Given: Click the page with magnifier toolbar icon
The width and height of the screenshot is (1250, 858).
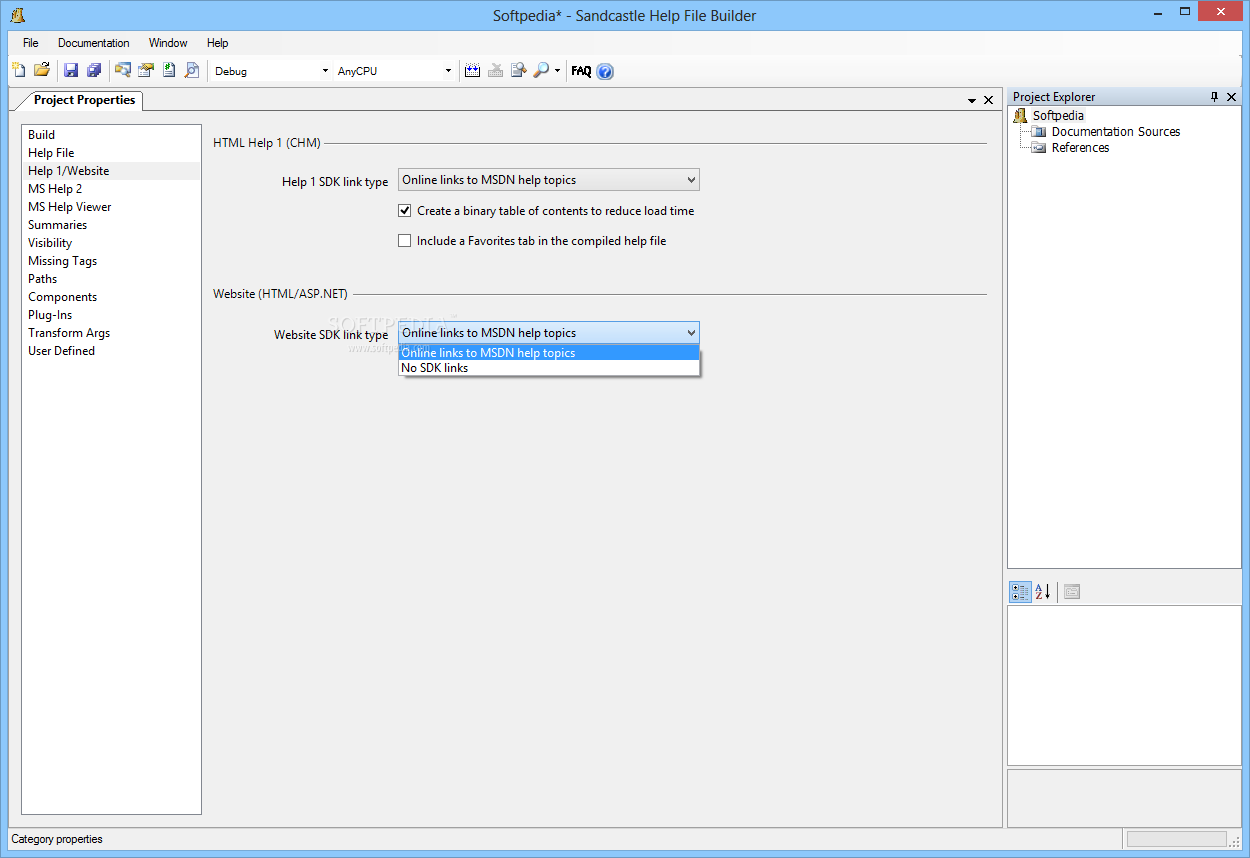Looking at the screenshot, I should tap(192, 70).
